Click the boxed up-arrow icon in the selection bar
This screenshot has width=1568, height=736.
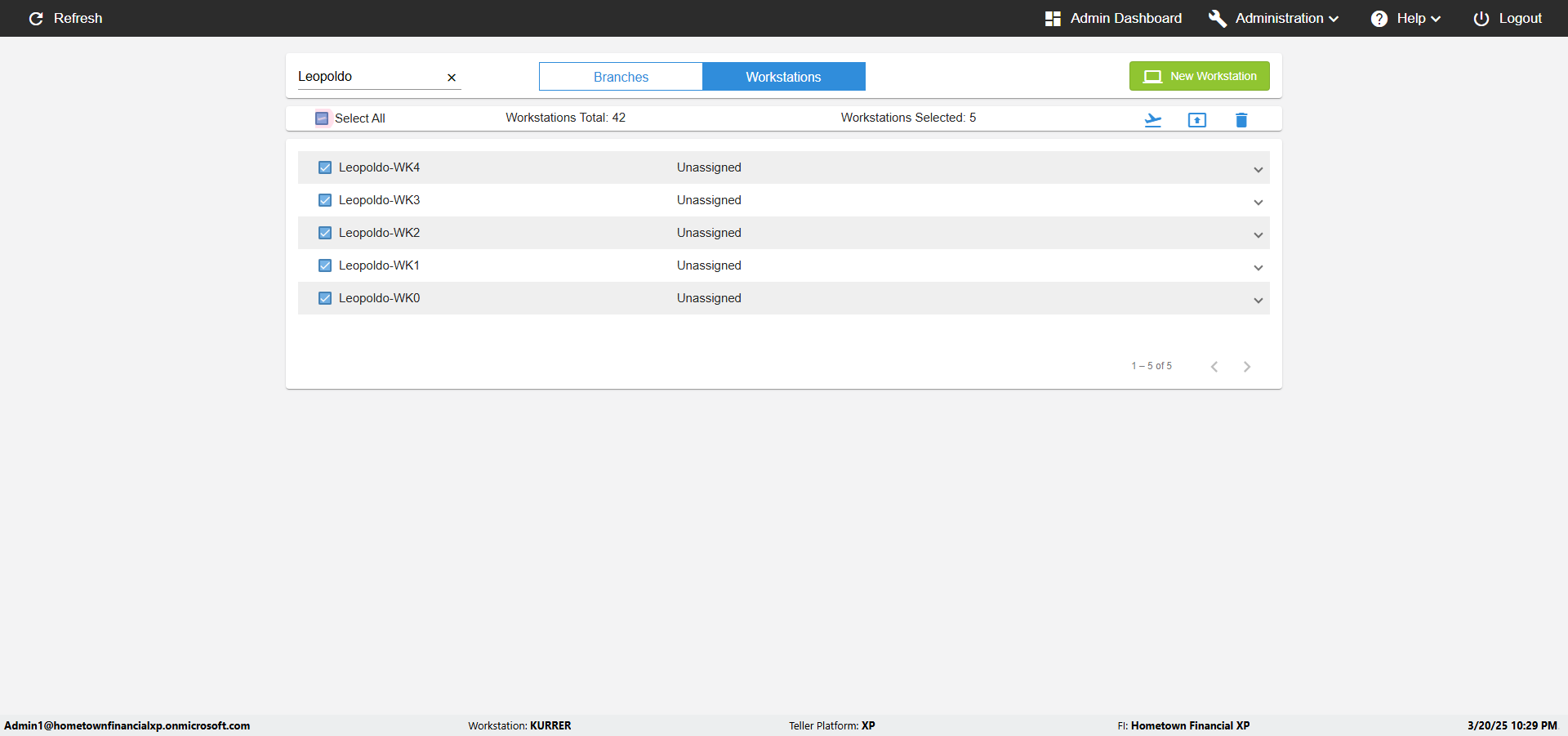click(x=1197, y=120)
